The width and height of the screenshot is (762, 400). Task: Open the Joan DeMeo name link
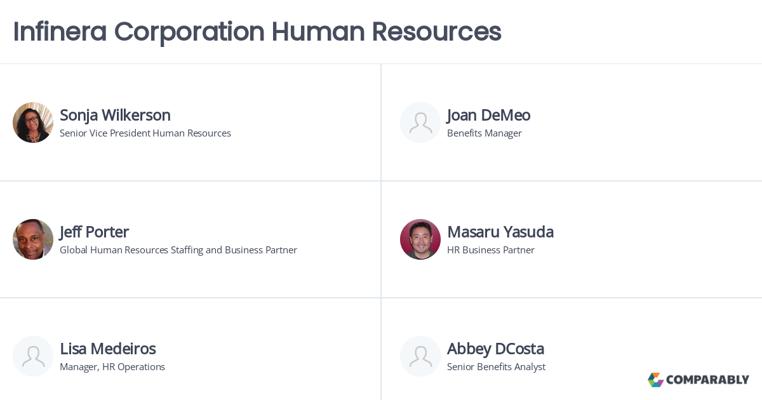[488, 114]
